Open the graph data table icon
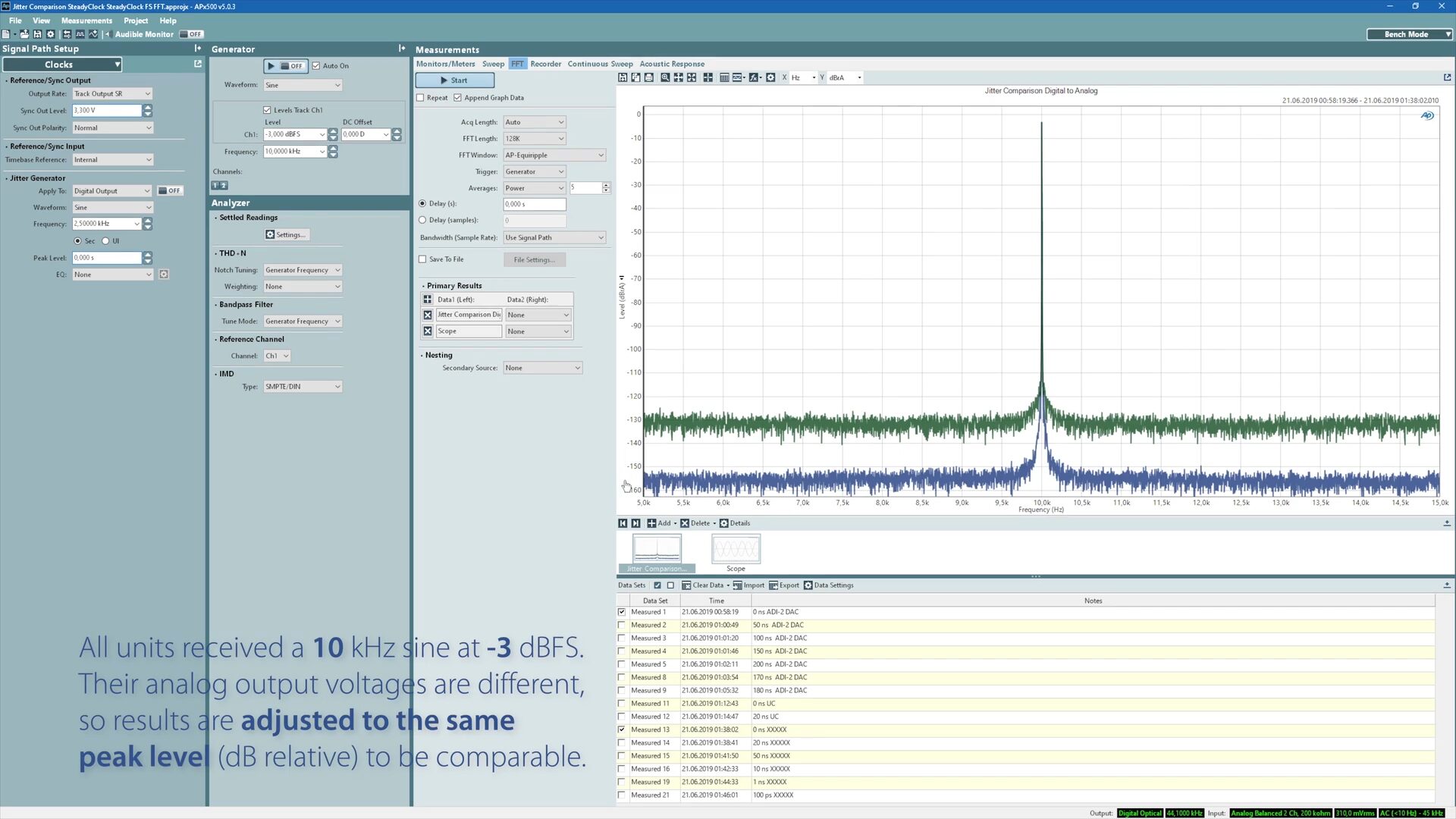The height and width of the screenshot is (819, 1456). pos(724,77)
